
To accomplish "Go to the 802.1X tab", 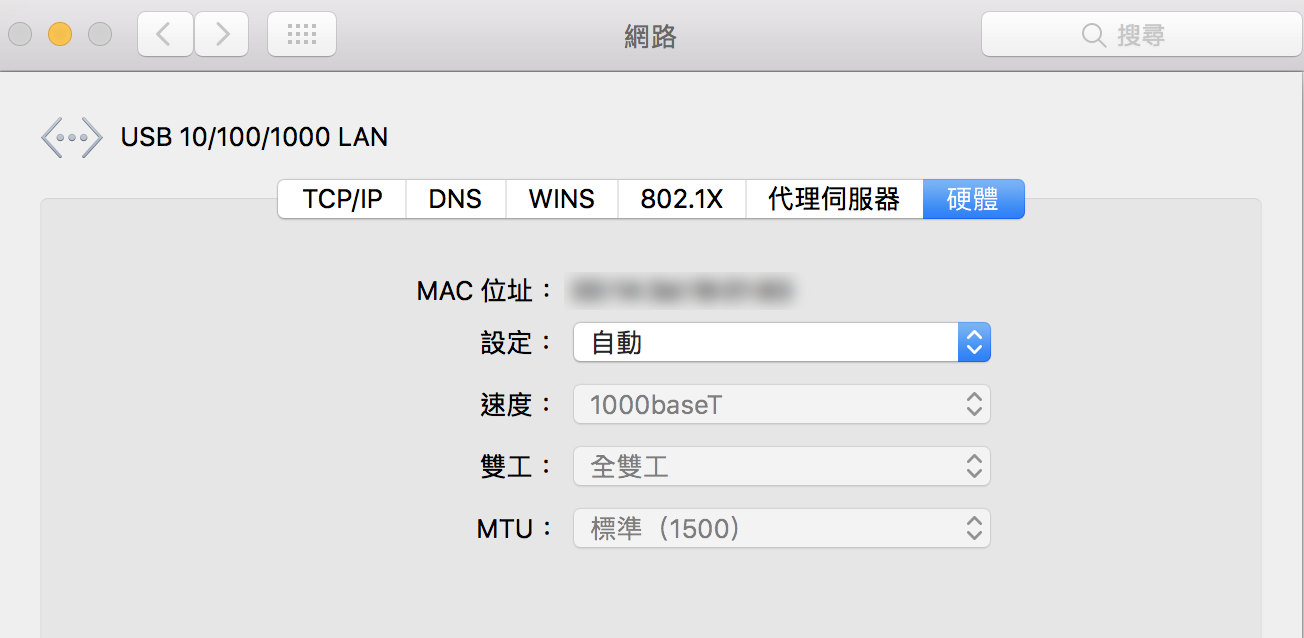I will (x=682, y=199).
